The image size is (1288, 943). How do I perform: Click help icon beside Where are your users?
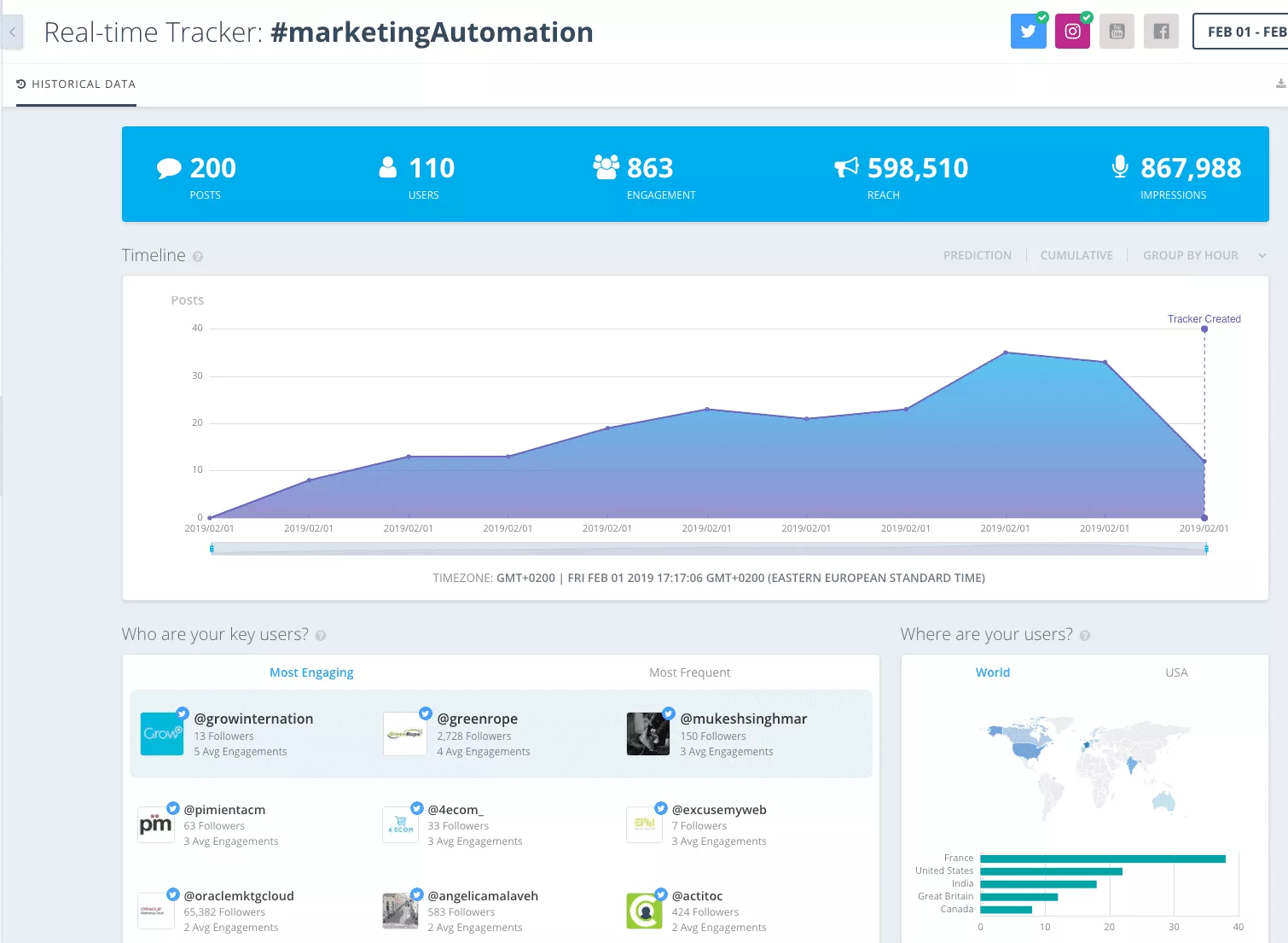tap(1085, 636)
